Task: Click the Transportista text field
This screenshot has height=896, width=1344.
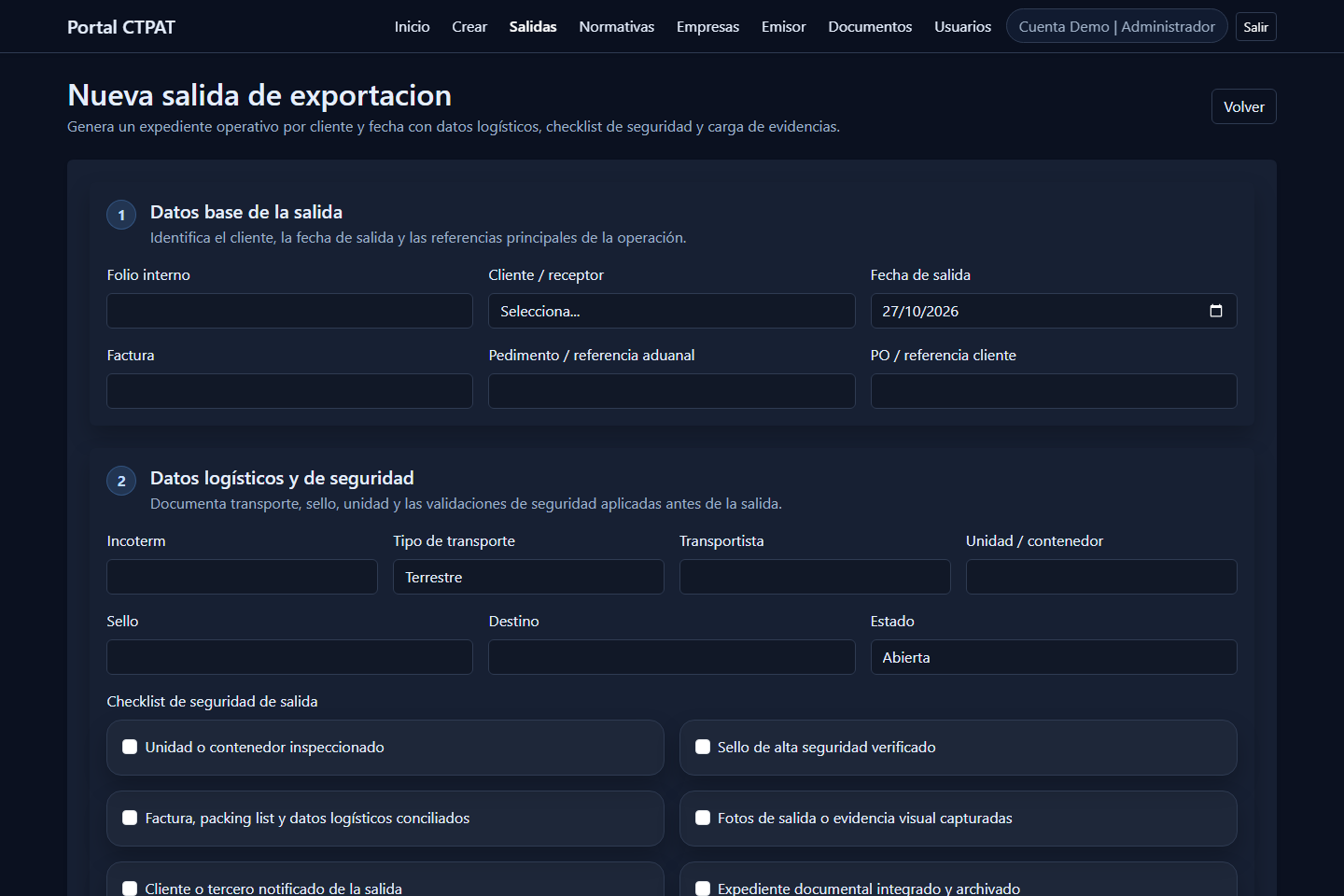Action: click(x=815, y=577)
